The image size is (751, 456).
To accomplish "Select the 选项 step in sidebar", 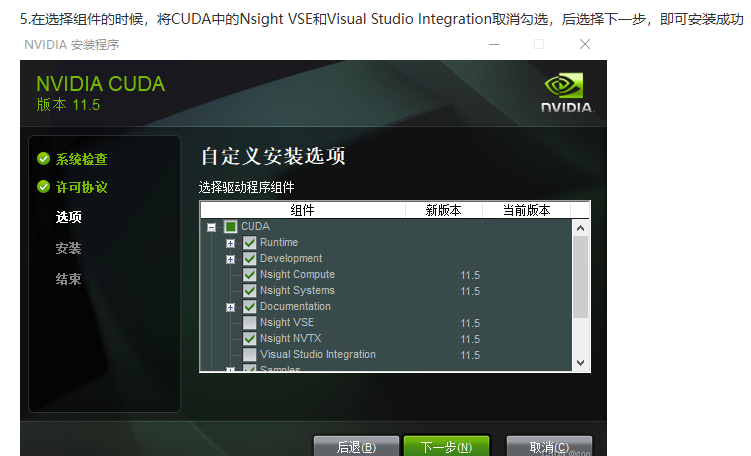I will pyautogui.click(x=68, y=217).
